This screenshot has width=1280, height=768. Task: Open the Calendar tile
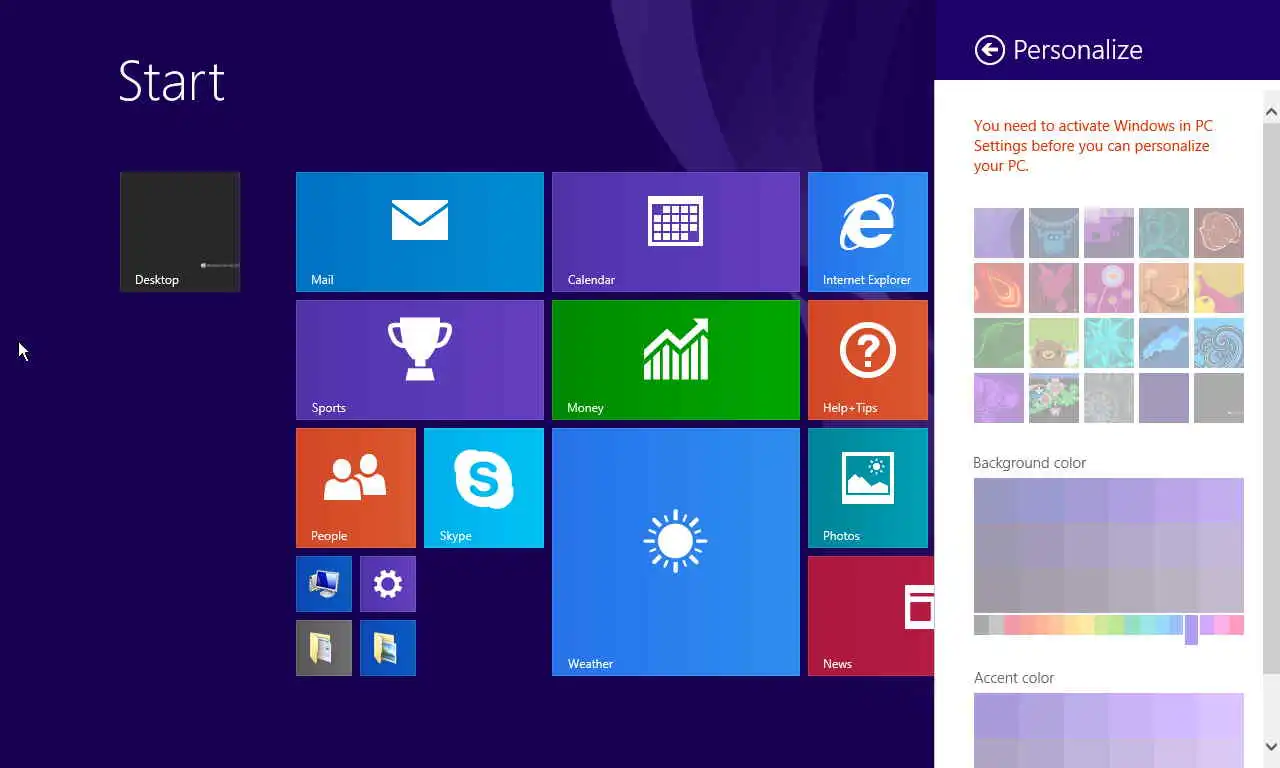pyautogui.click(x=676, y=232)
